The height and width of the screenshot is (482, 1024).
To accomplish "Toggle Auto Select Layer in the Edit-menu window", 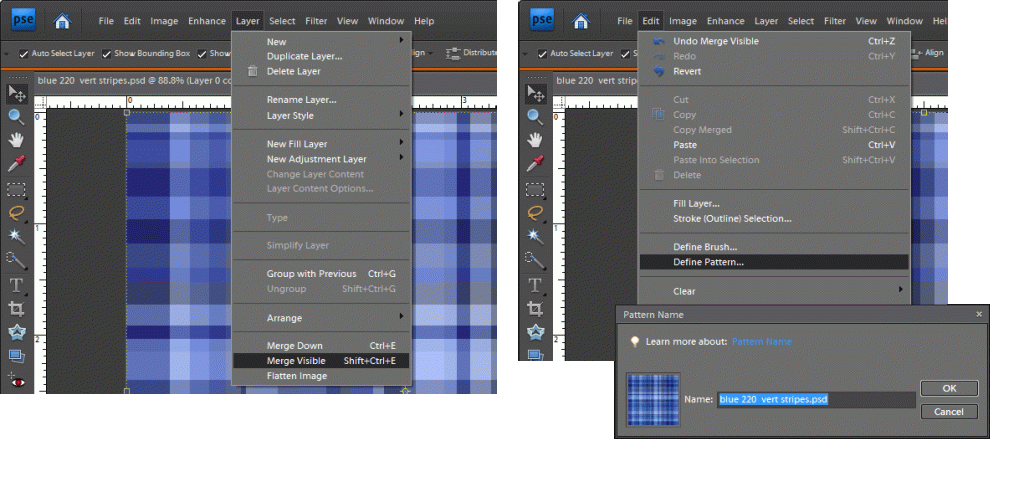I will (x=542, y=54).
